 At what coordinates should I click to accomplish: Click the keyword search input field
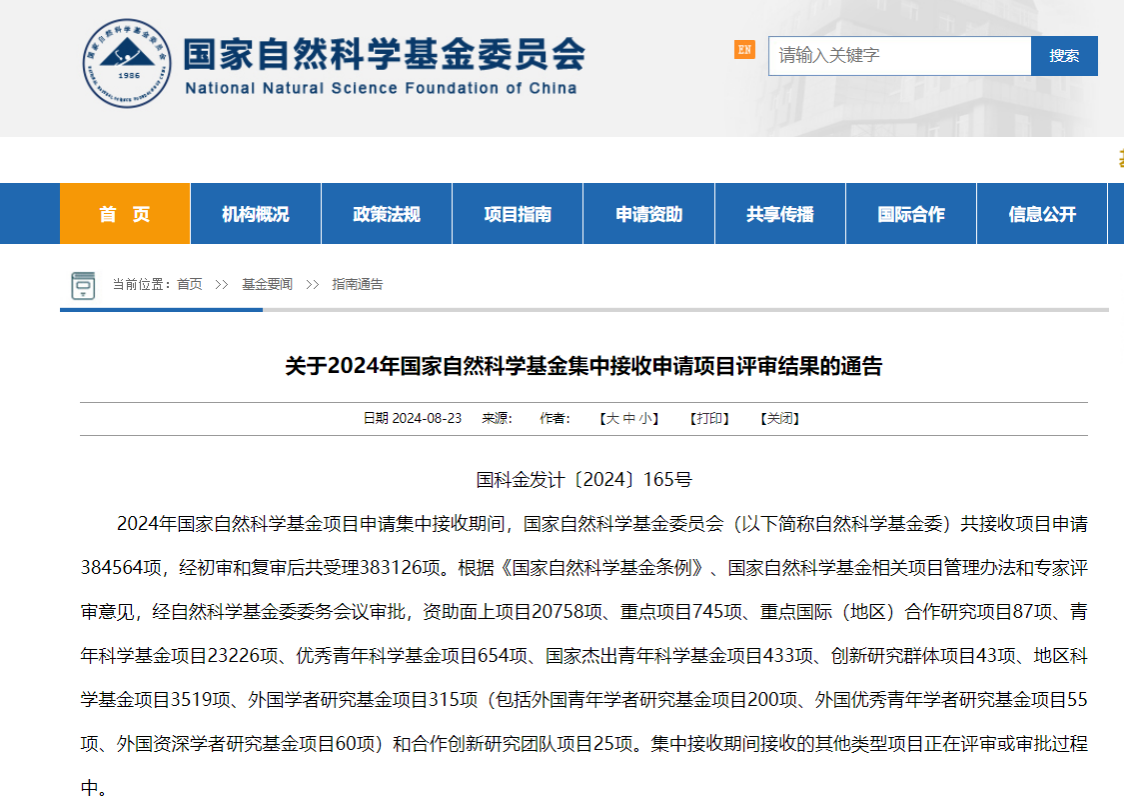pyautogui.click(x=898, y=56)
